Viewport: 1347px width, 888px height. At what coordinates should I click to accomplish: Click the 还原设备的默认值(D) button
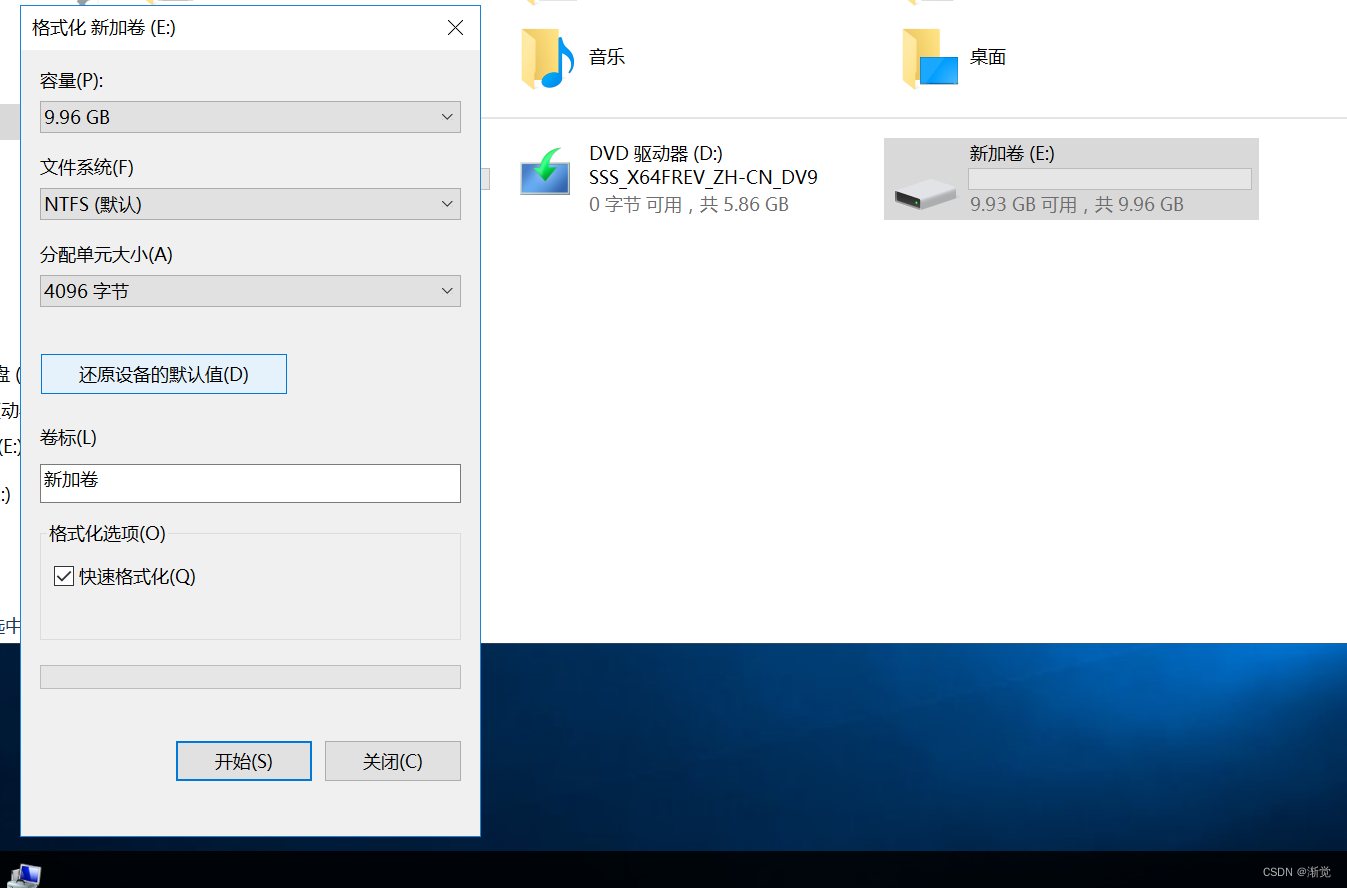(x=164, y=374)
